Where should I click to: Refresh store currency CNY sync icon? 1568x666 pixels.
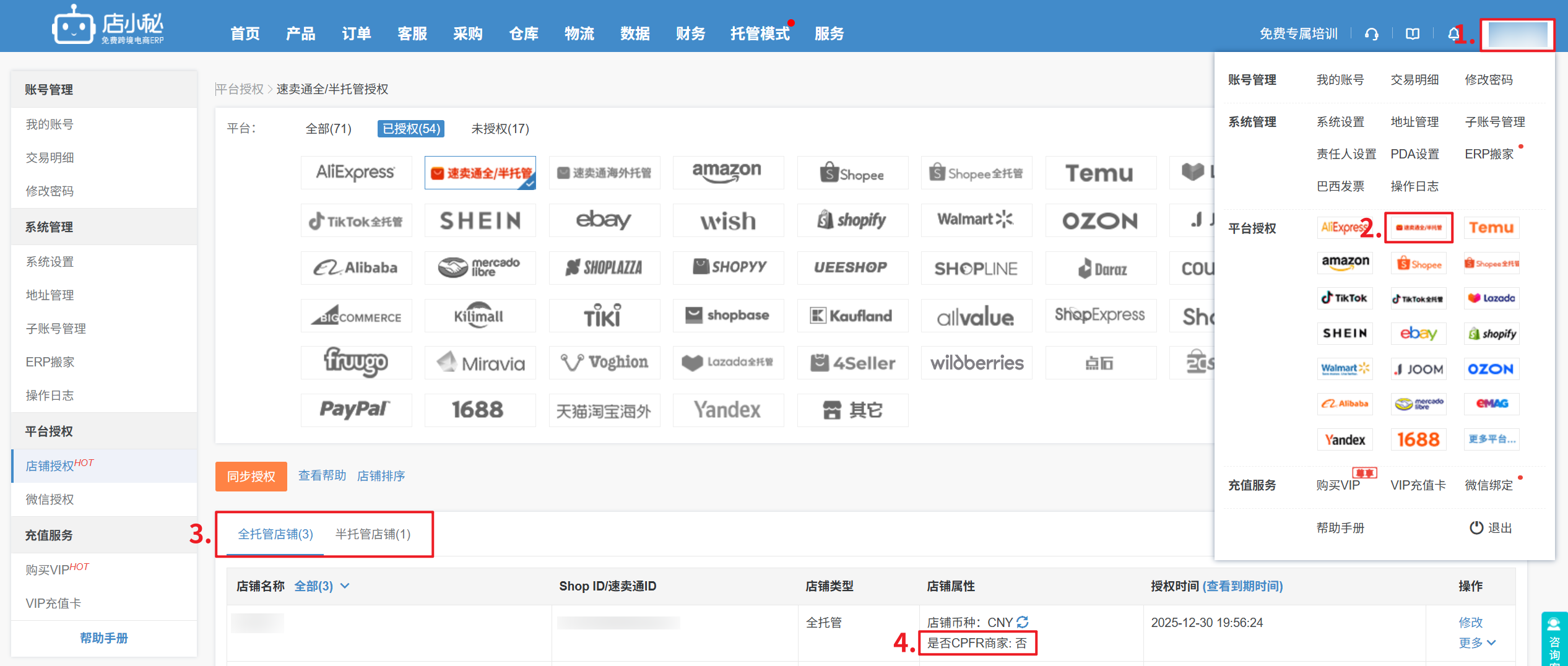(x=1023, y=622)
